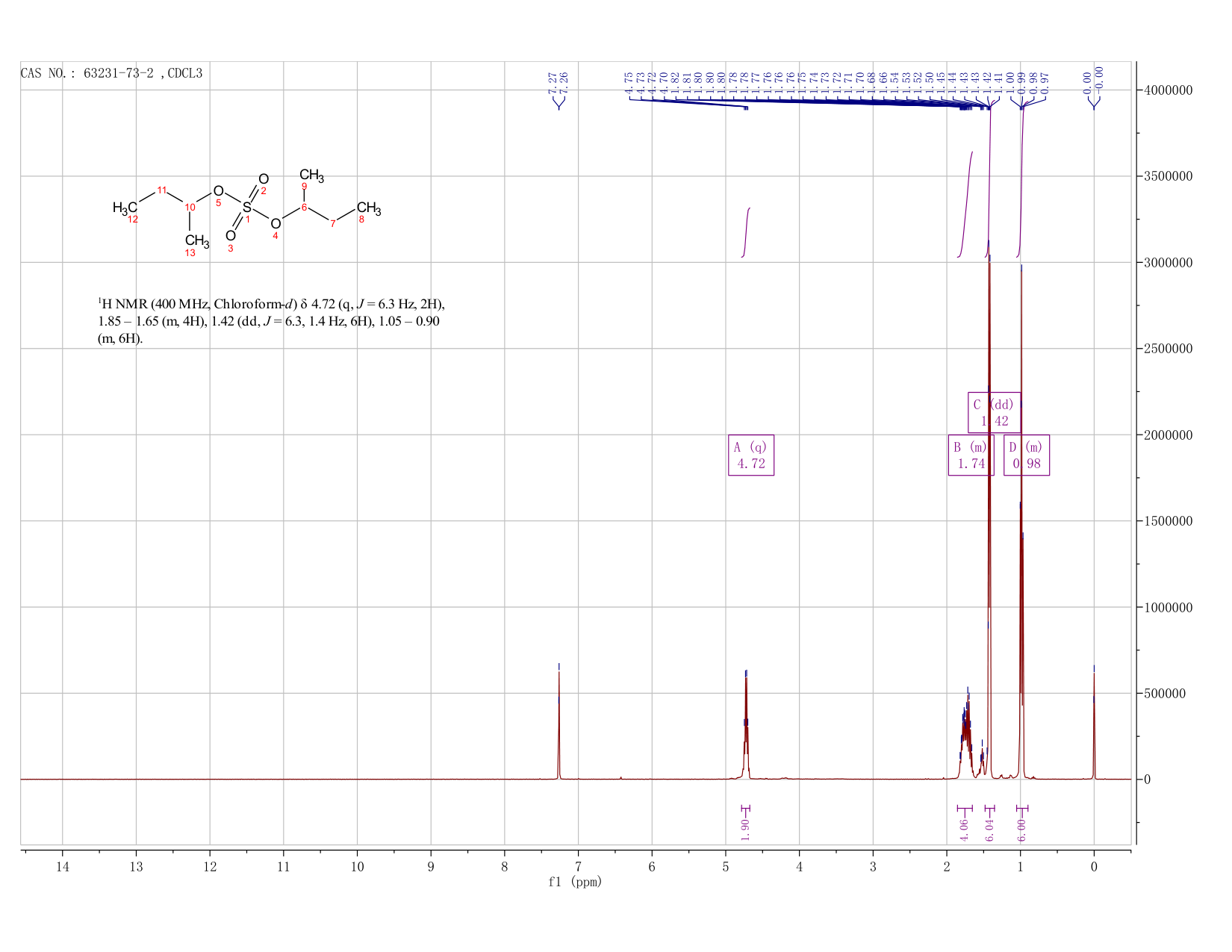Click the 12 tick label on the ppm axis
Viewport: 1232px width, 952px height.
click(210, 866)
